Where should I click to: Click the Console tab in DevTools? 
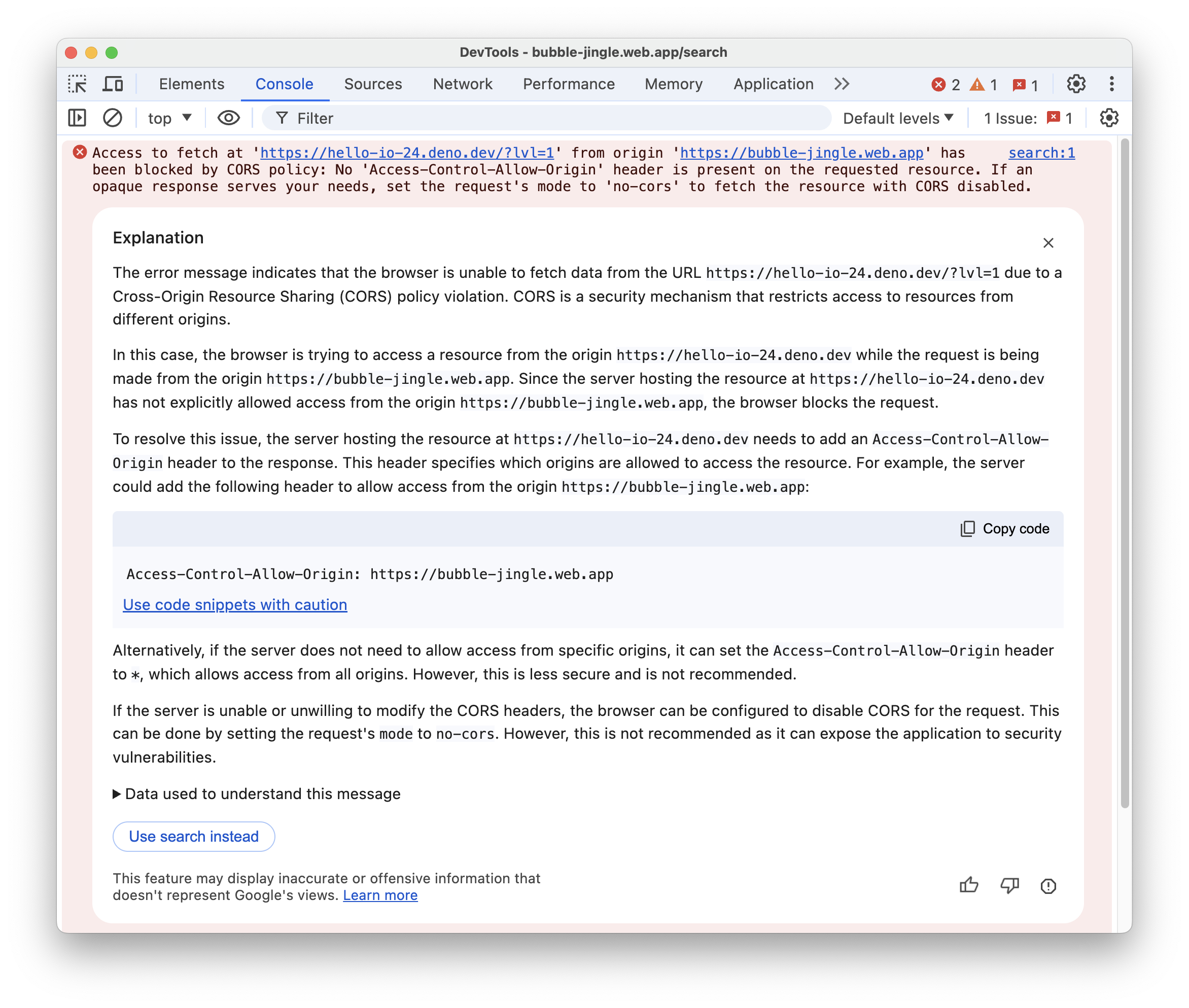(x=283, y=83)
